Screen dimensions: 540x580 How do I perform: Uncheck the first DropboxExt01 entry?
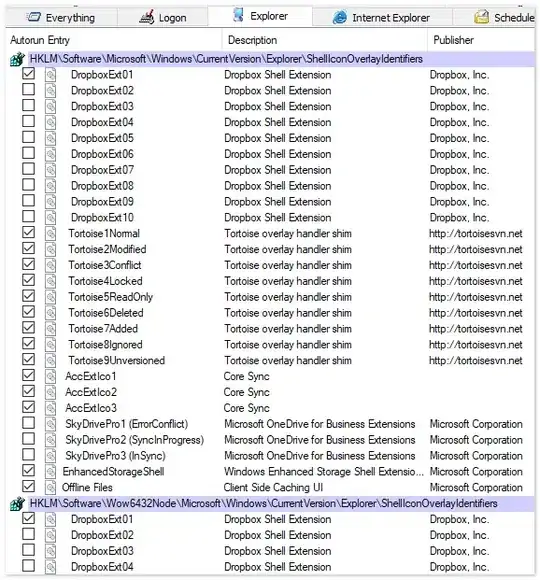pos(28,74)
